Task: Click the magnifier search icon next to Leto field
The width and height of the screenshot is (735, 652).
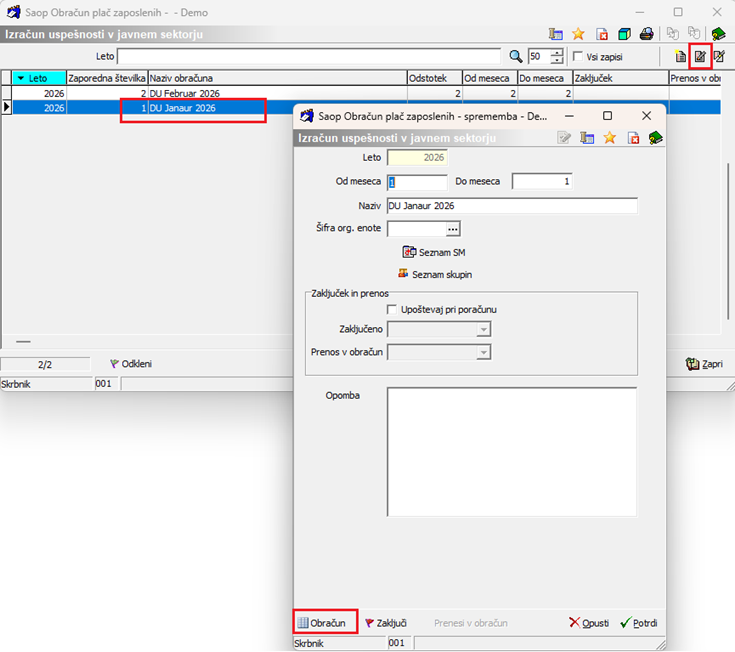Action: pos(516,57)
